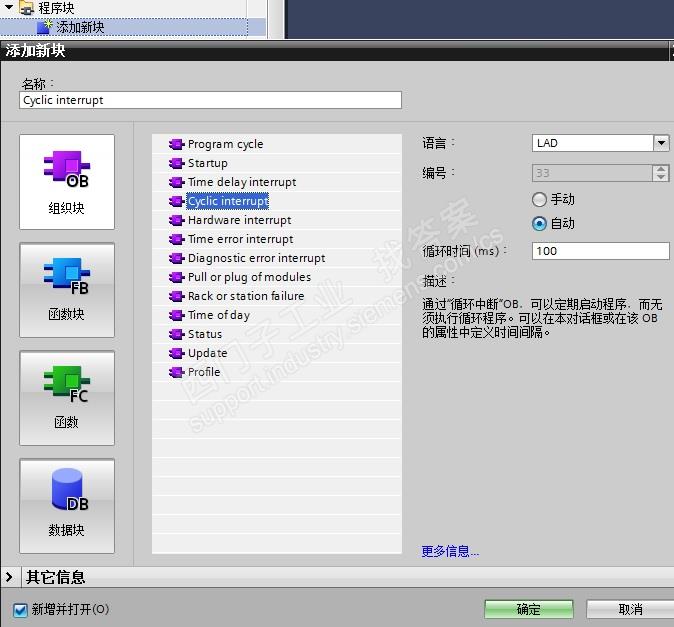Image resolution: width=674 pixels, height=627 pixels.
Task: Click the Profile OB icon
Action: tap(176, 372)
